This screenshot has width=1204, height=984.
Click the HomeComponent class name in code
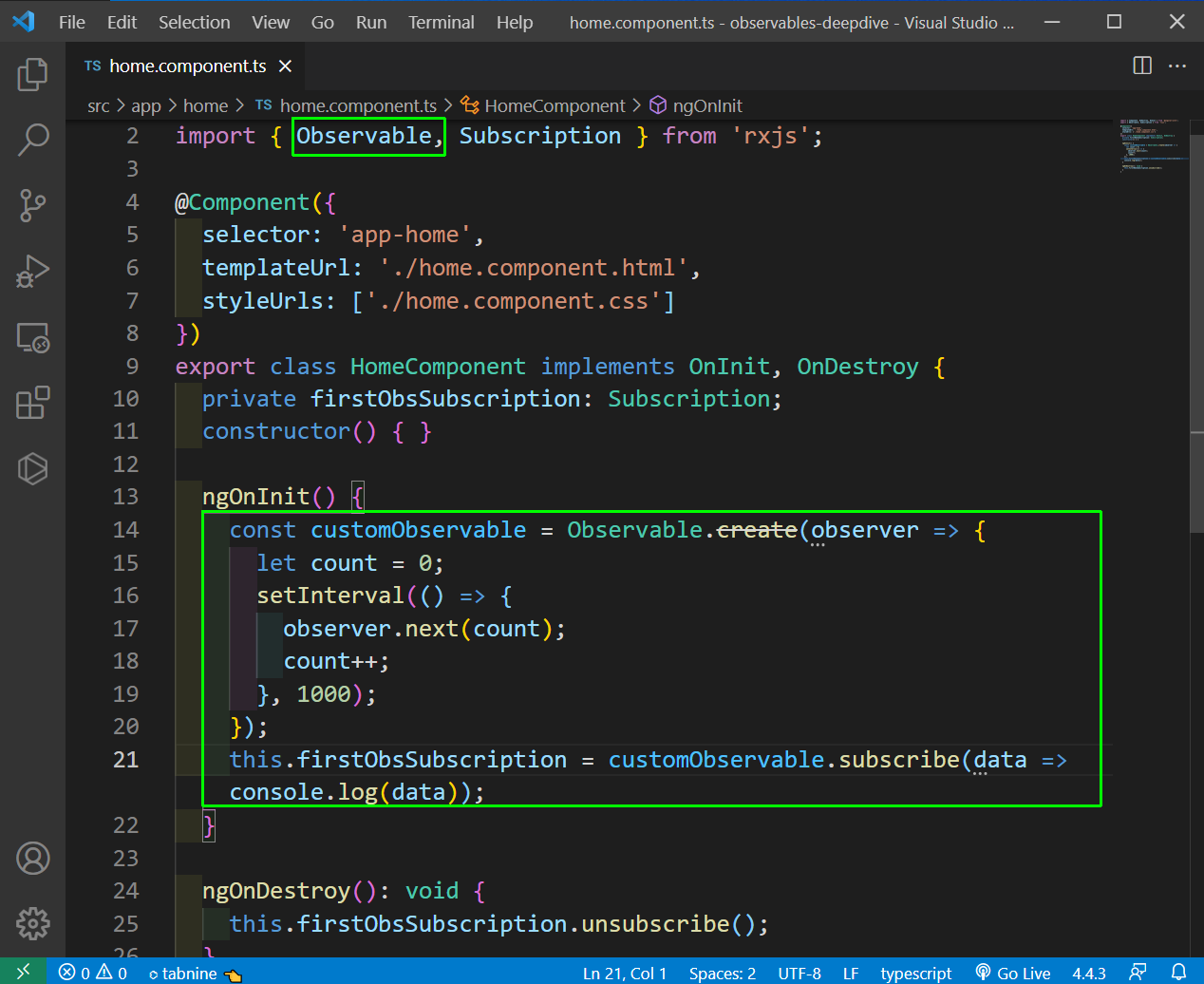(438, 367)
